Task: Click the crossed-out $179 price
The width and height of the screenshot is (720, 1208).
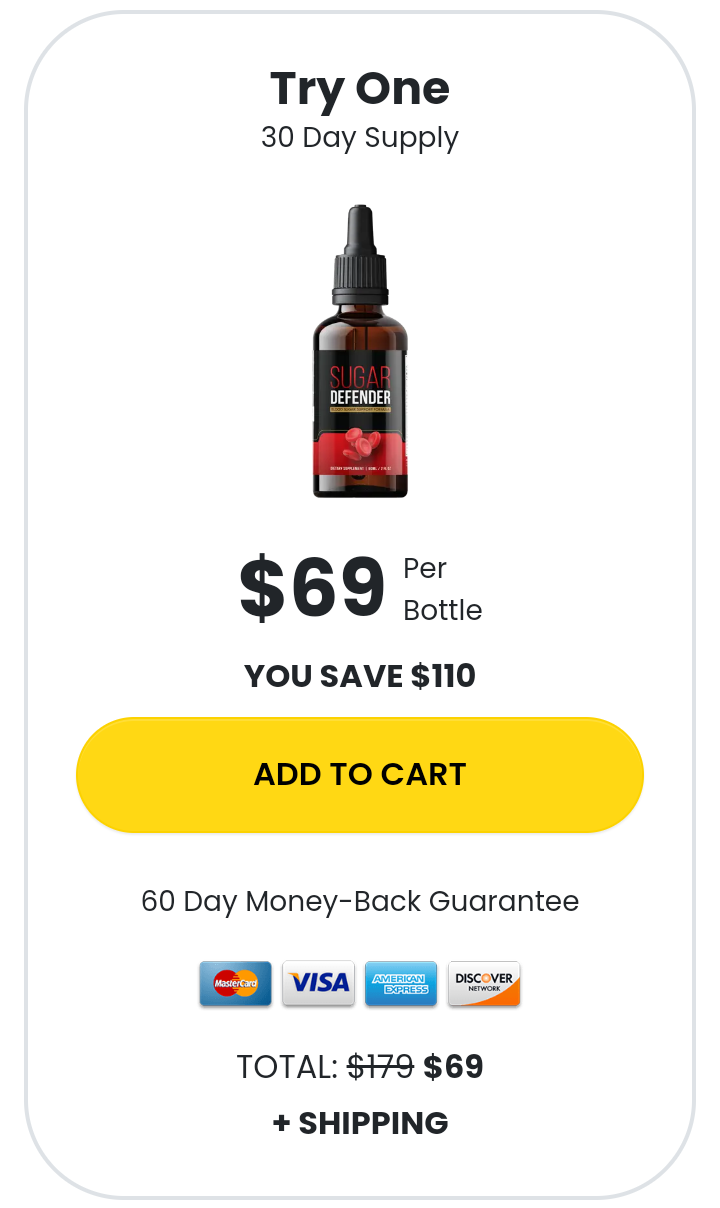Action: (x=380, y=1068)
